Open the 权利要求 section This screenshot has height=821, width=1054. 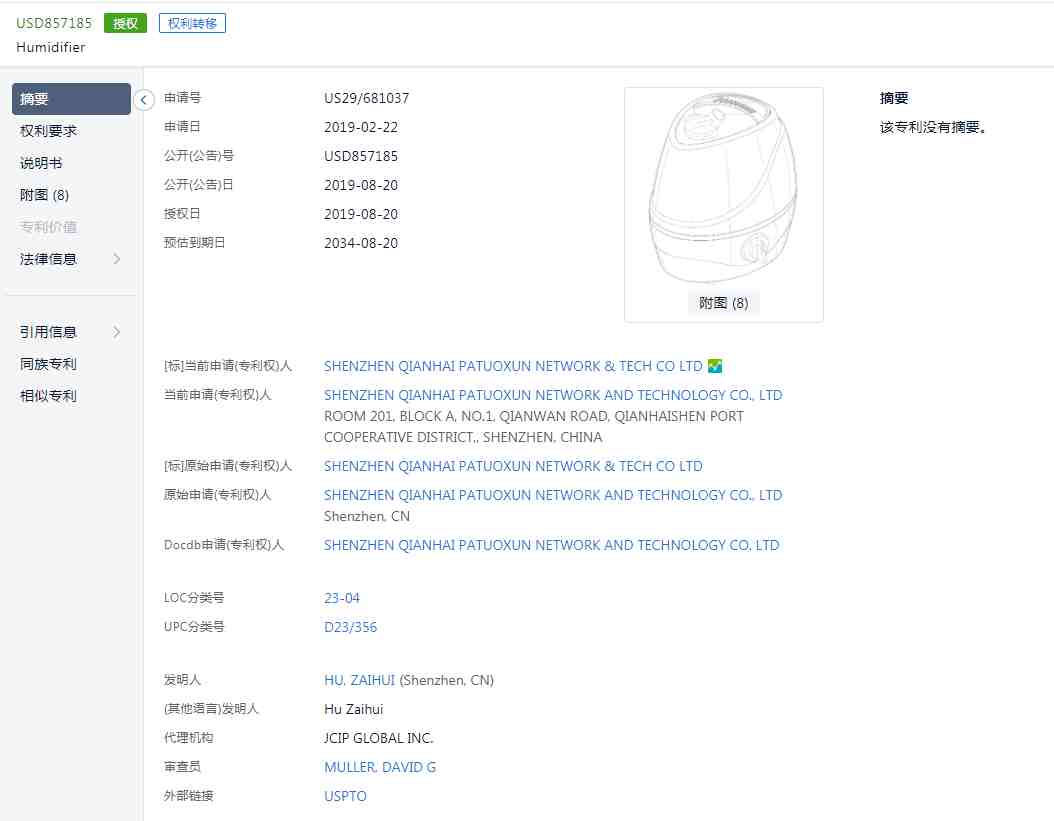coord(48,131)
